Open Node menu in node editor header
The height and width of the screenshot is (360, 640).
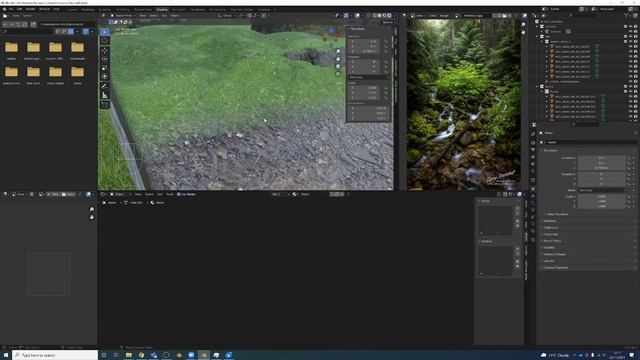pyautogui.click(x=170, y=194)
